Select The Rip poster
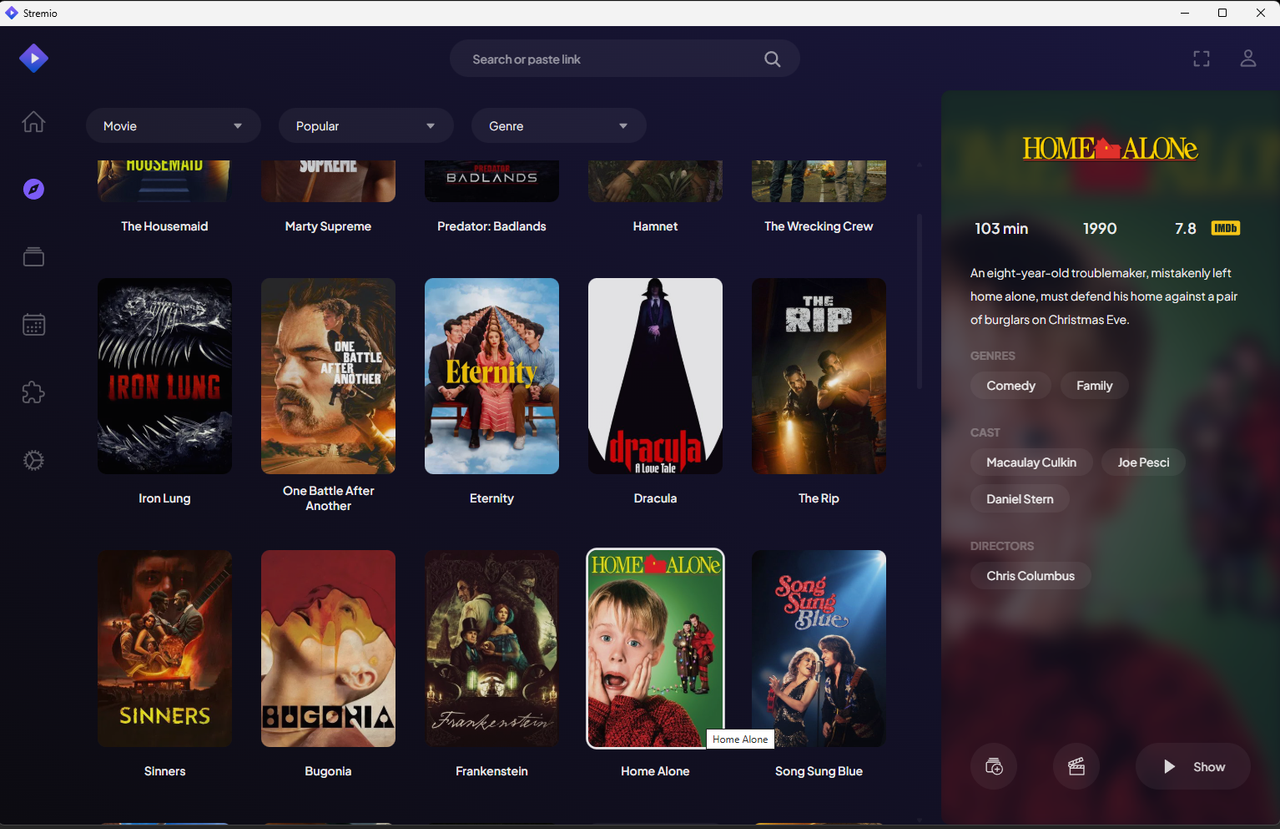This screenshot has width=1280, height=829. point(819,376)
